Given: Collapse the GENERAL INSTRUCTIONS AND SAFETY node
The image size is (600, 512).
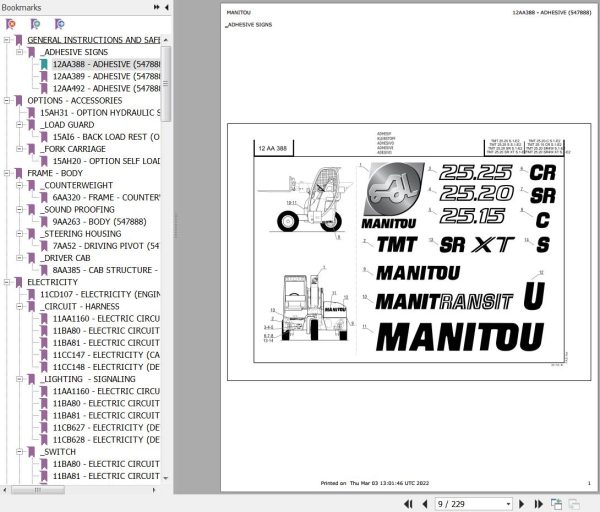Looking at the screenshot, I should [x=7, y=40].
